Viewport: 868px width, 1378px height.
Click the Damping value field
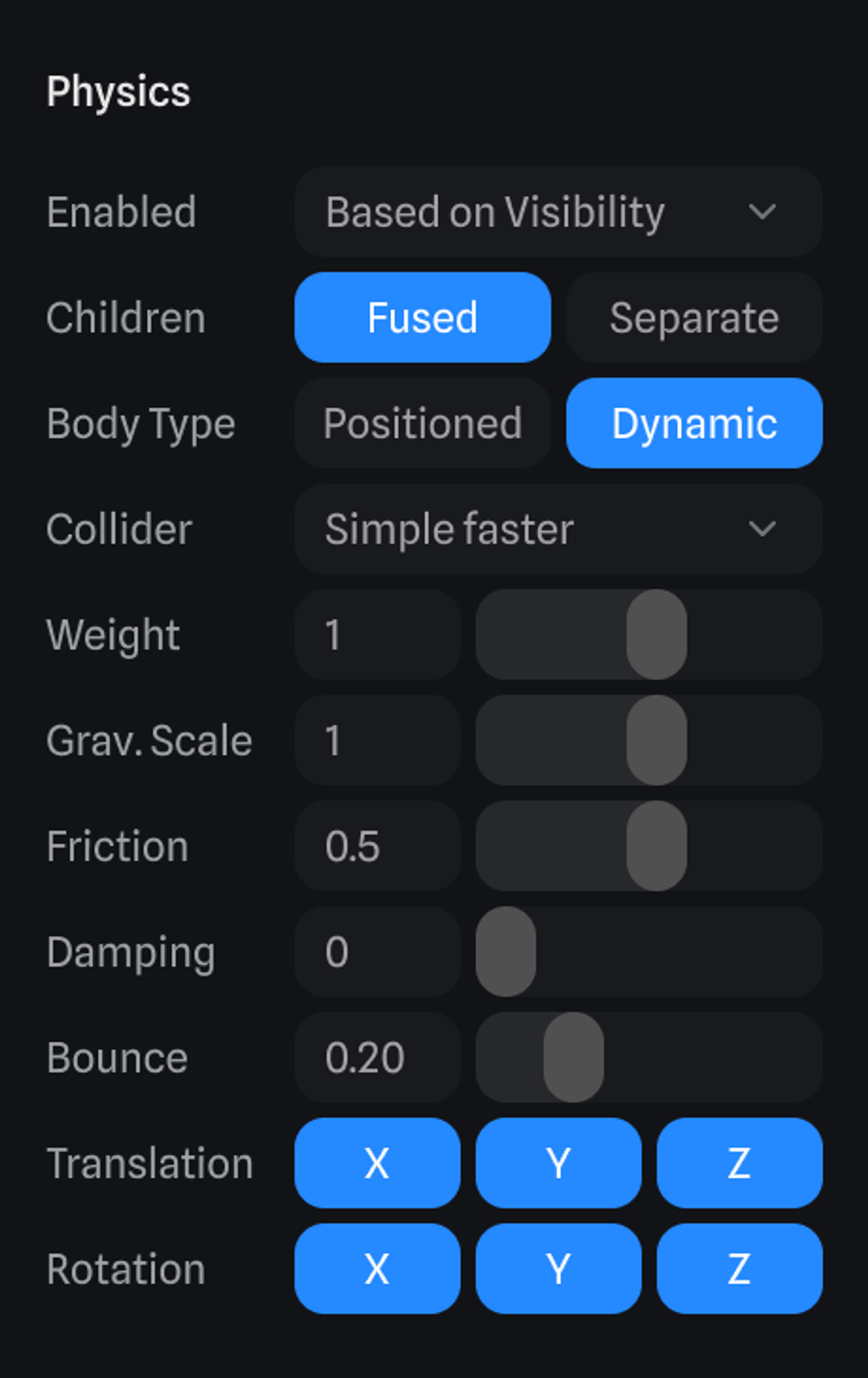tap(377, 952)
